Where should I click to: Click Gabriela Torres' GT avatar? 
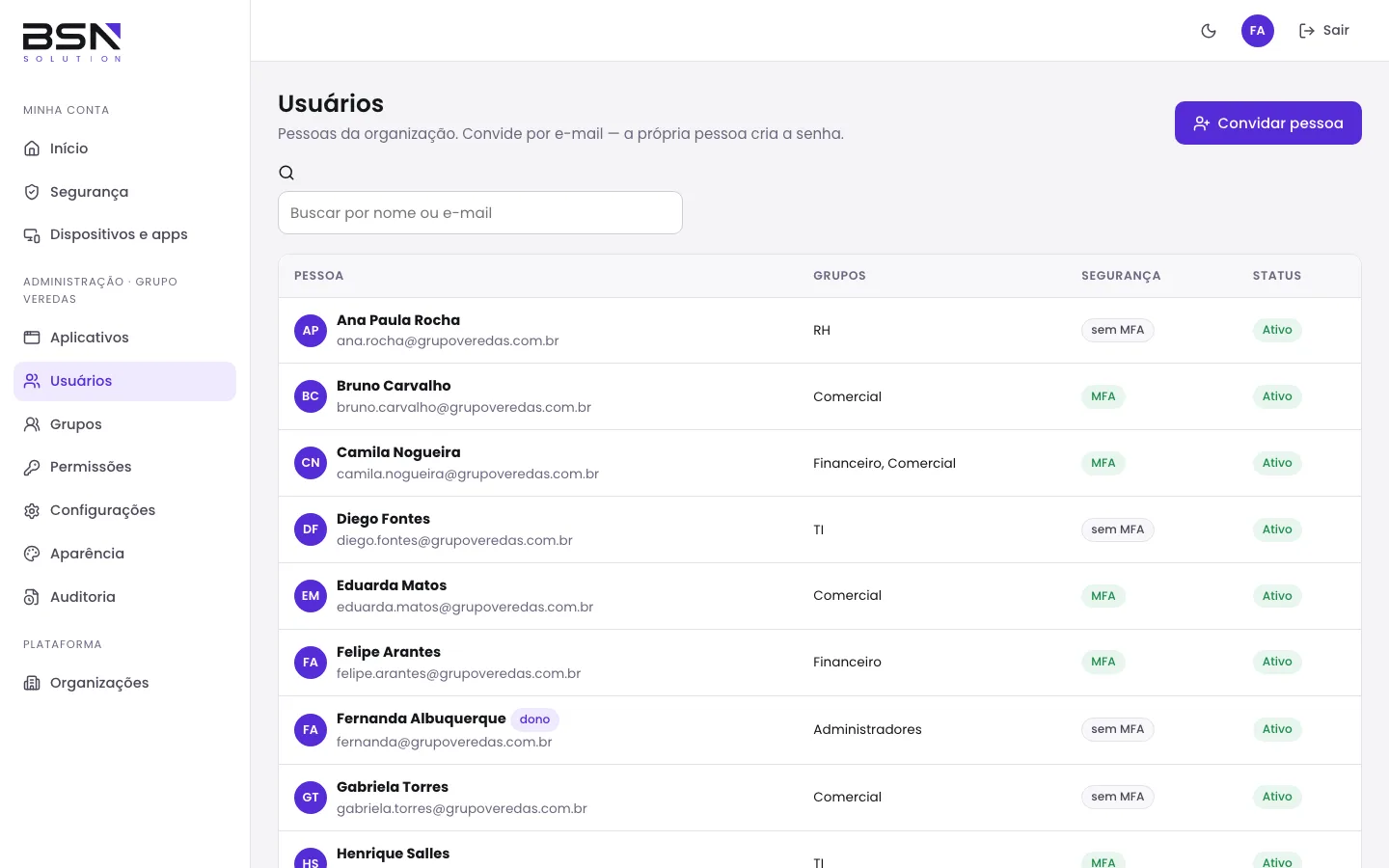311,798
